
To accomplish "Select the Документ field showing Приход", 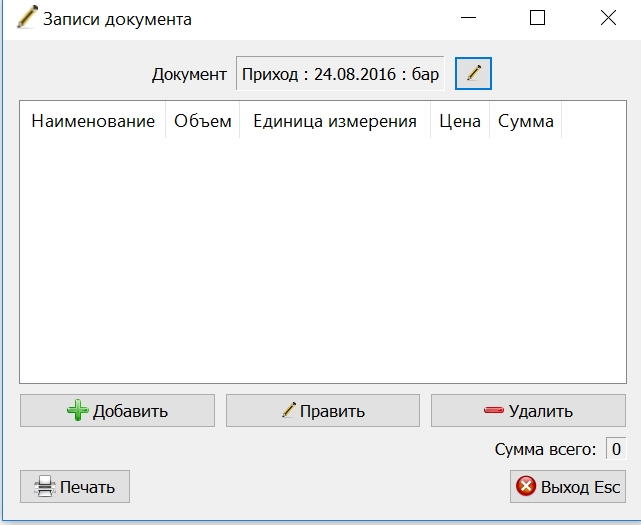I will (340, 74).
